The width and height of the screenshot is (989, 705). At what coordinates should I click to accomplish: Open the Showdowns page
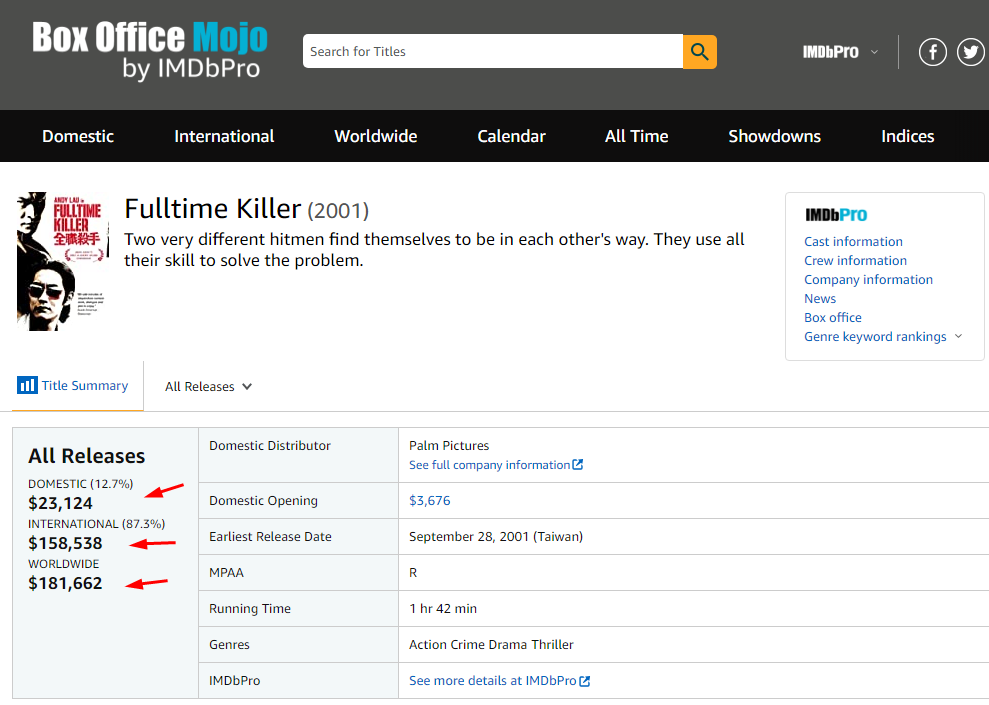tap(774, 137)
